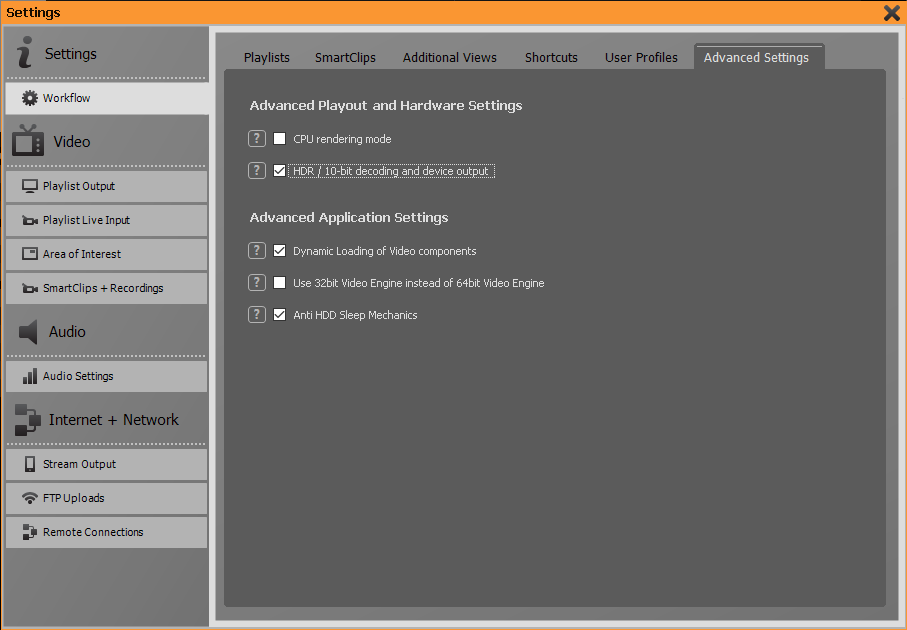Click the Remote Connections icon
This screenshot has height=630, width=907.
click(x=30, y=532)
